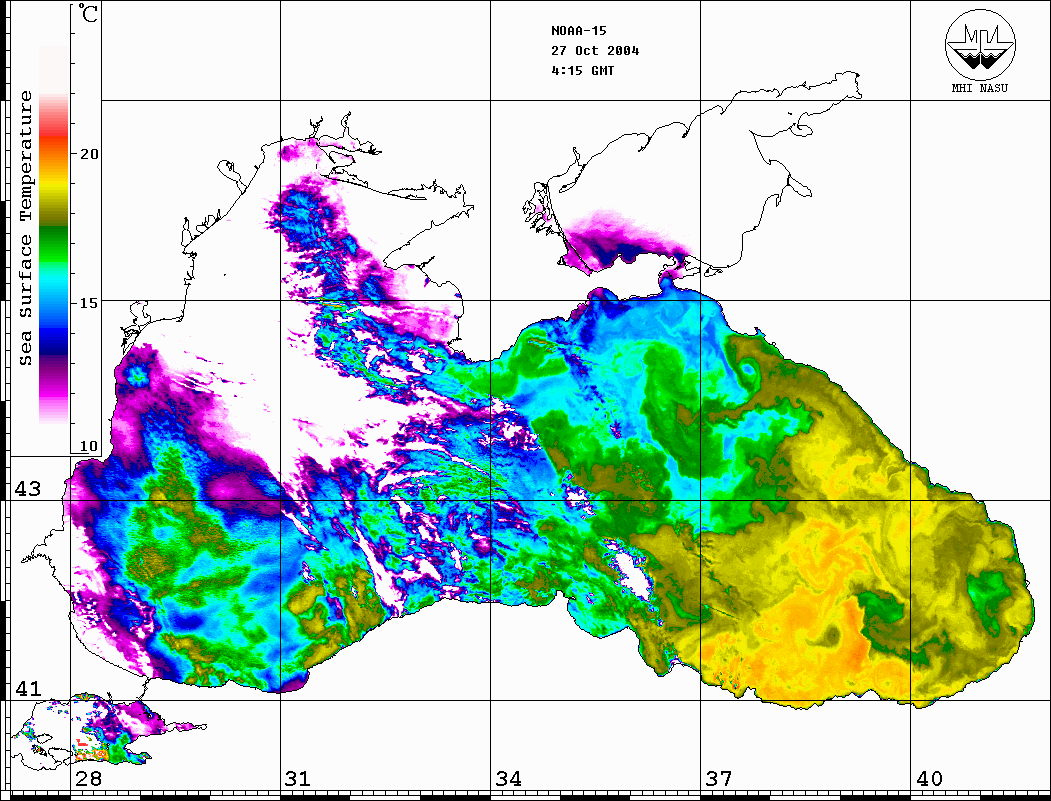Image resolution: width=1051 pixels, height=801 pixels.
Task: Click the longitude label 31
Action: pos(298,778)
